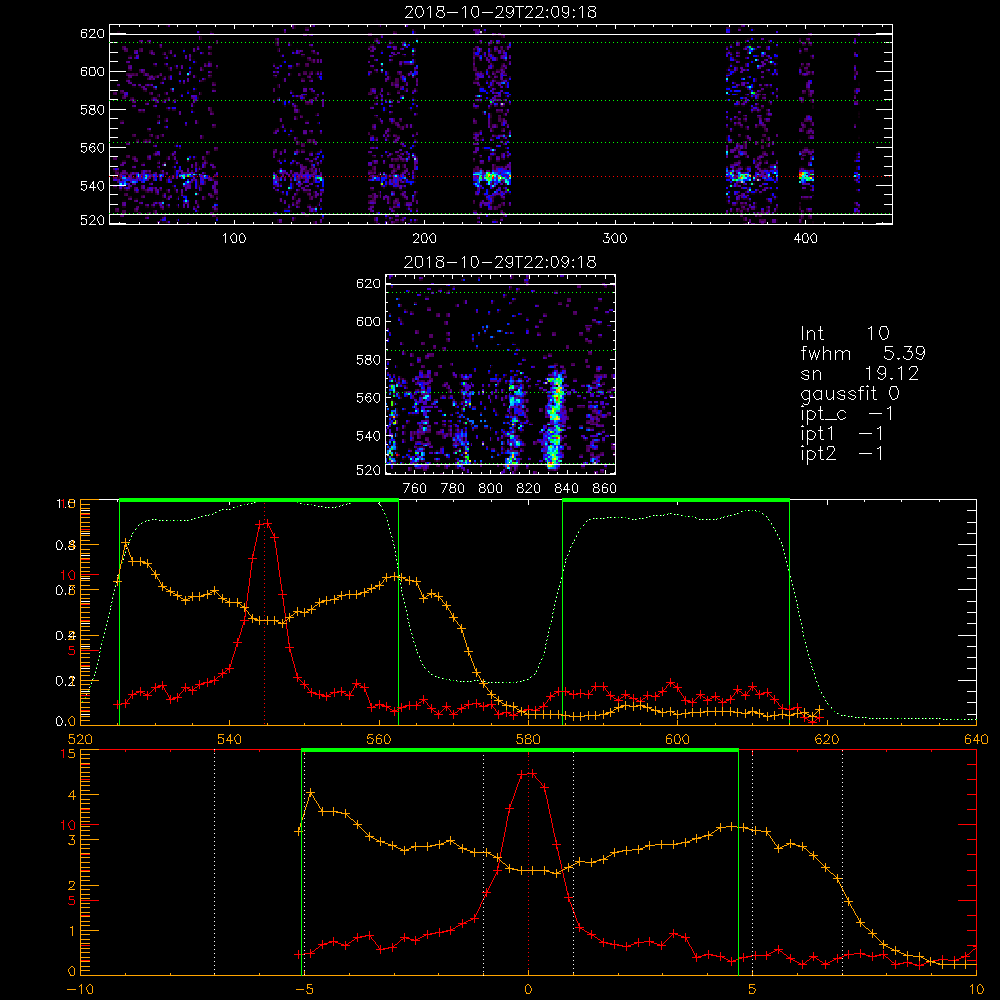
Task: Select the 'sn 19.12' readout
Action: [860, 373]
